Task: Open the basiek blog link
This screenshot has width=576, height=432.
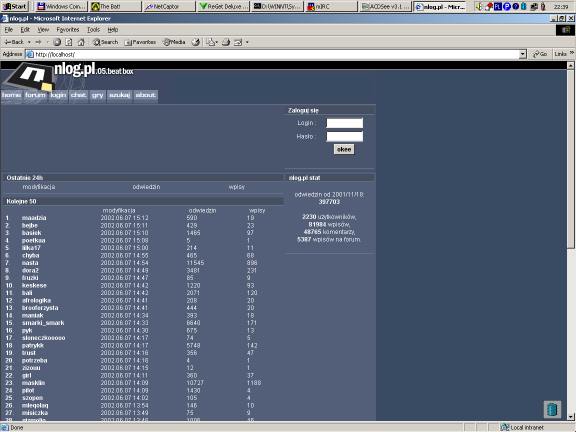Action: pos(31,233)
